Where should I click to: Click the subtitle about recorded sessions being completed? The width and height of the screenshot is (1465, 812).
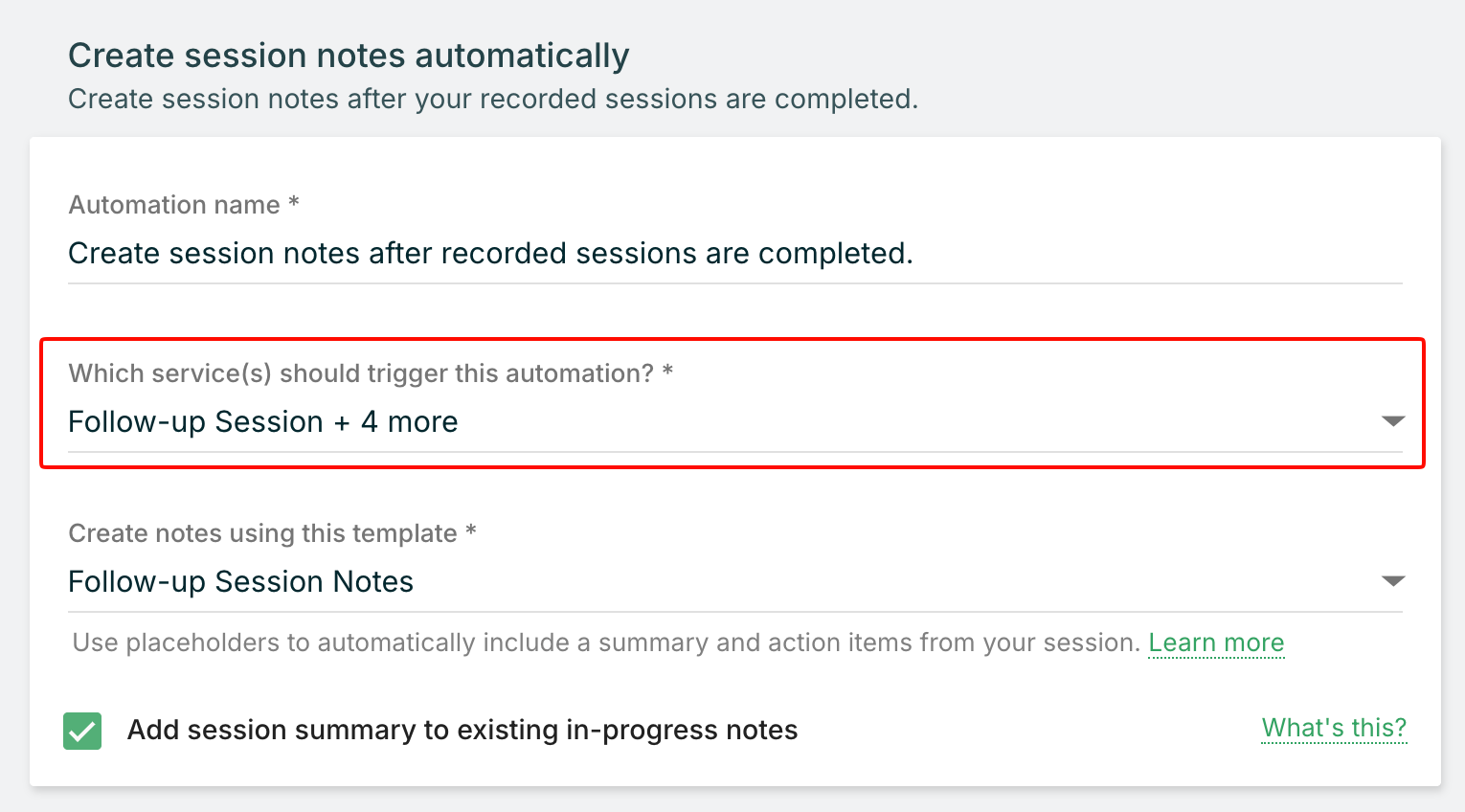[493, 100]
